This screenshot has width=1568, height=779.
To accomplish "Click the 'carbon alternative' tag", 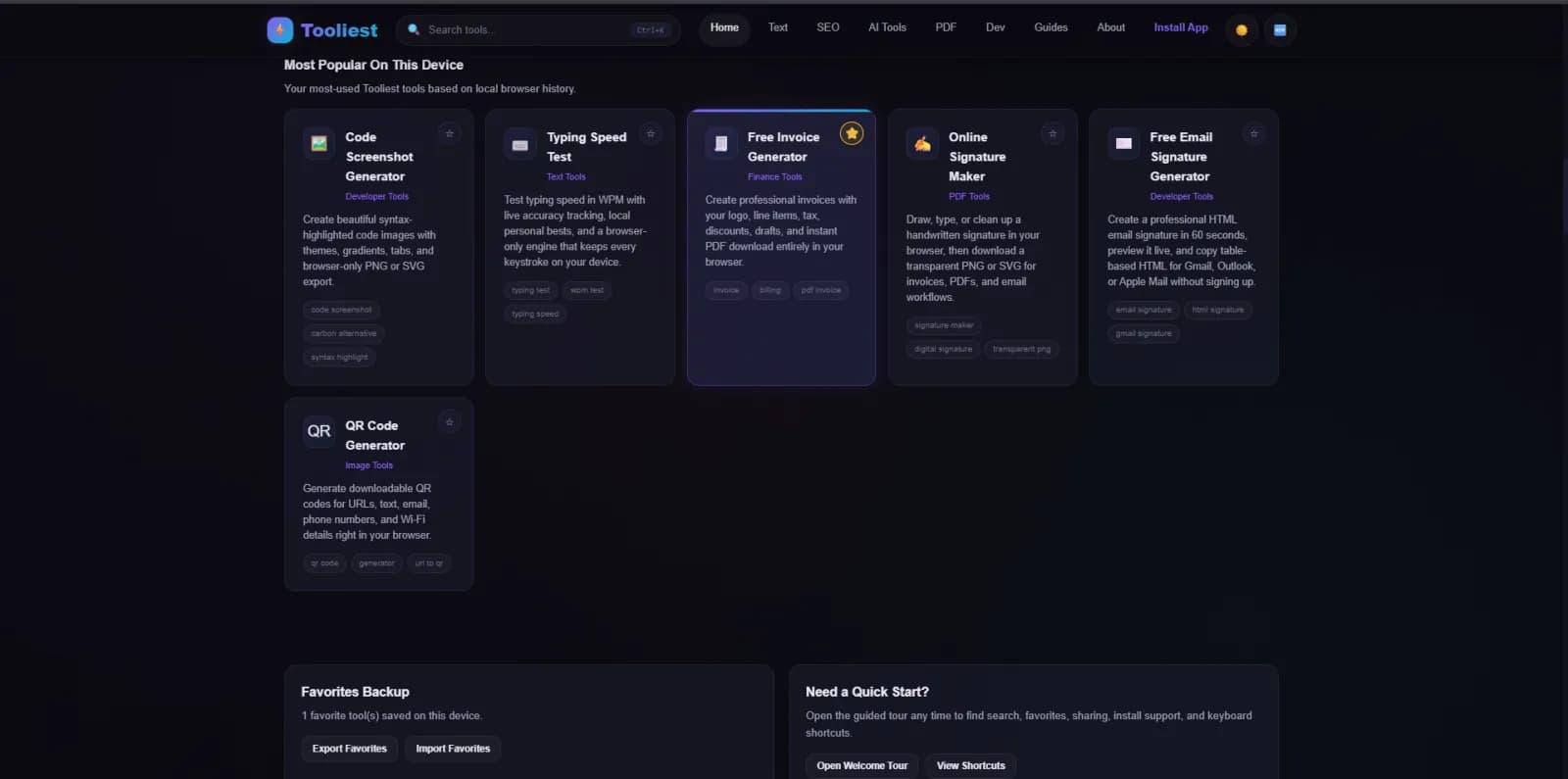I will pos(344,333).
